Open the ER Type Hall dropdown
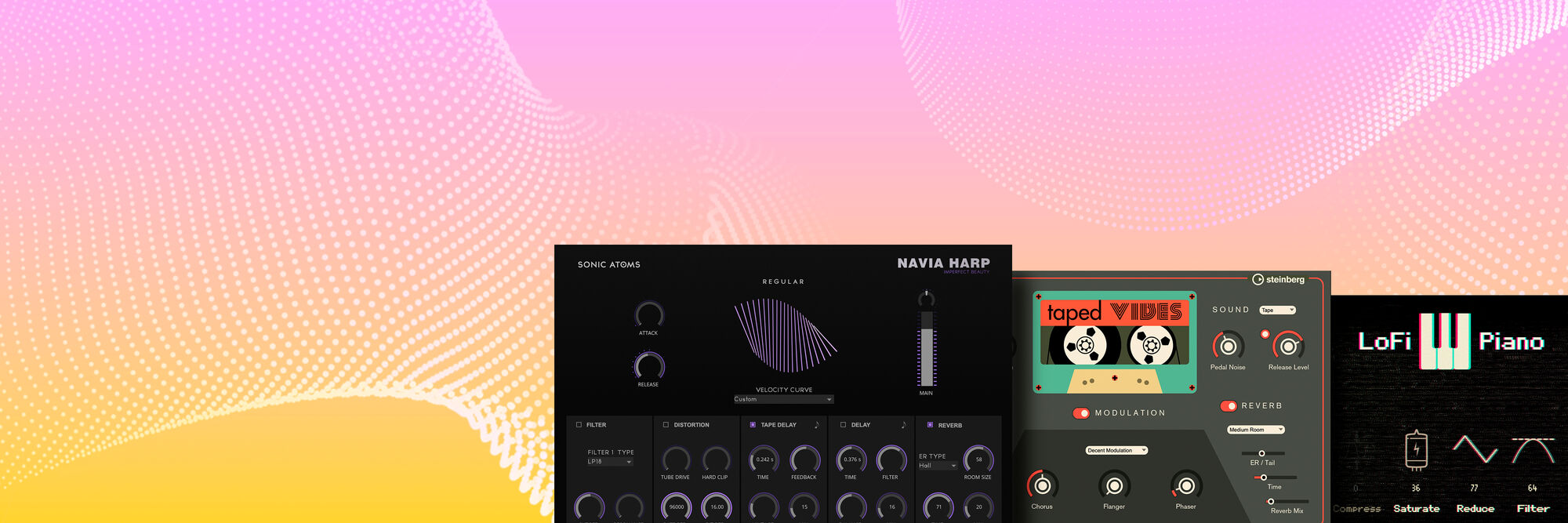Image resolution: width=1568 pixels, height=523 pixels. [938, 466]
